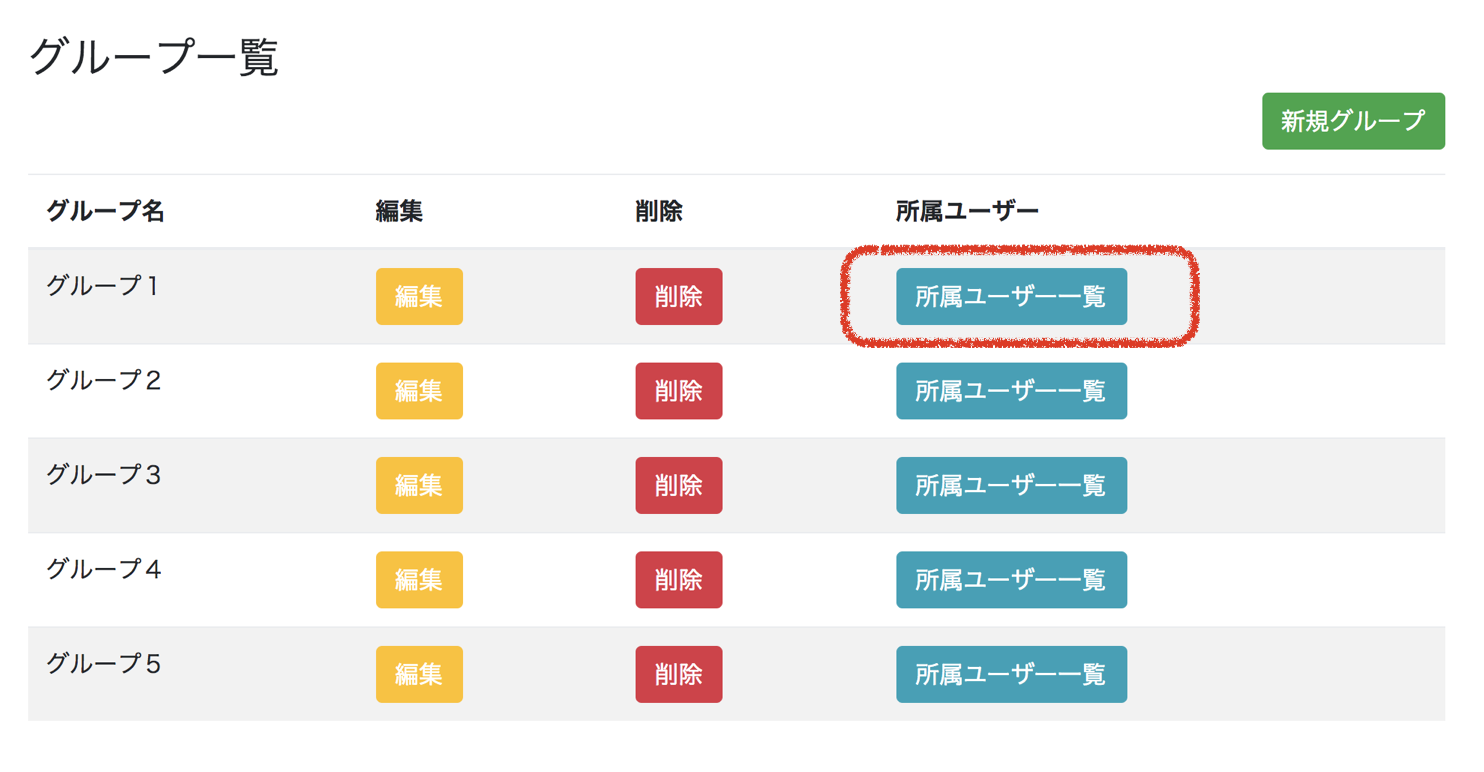Delete グループ１ using its 削除 button
The height and width of the screenshot is (772, 1484).
(x=679, y=297)
